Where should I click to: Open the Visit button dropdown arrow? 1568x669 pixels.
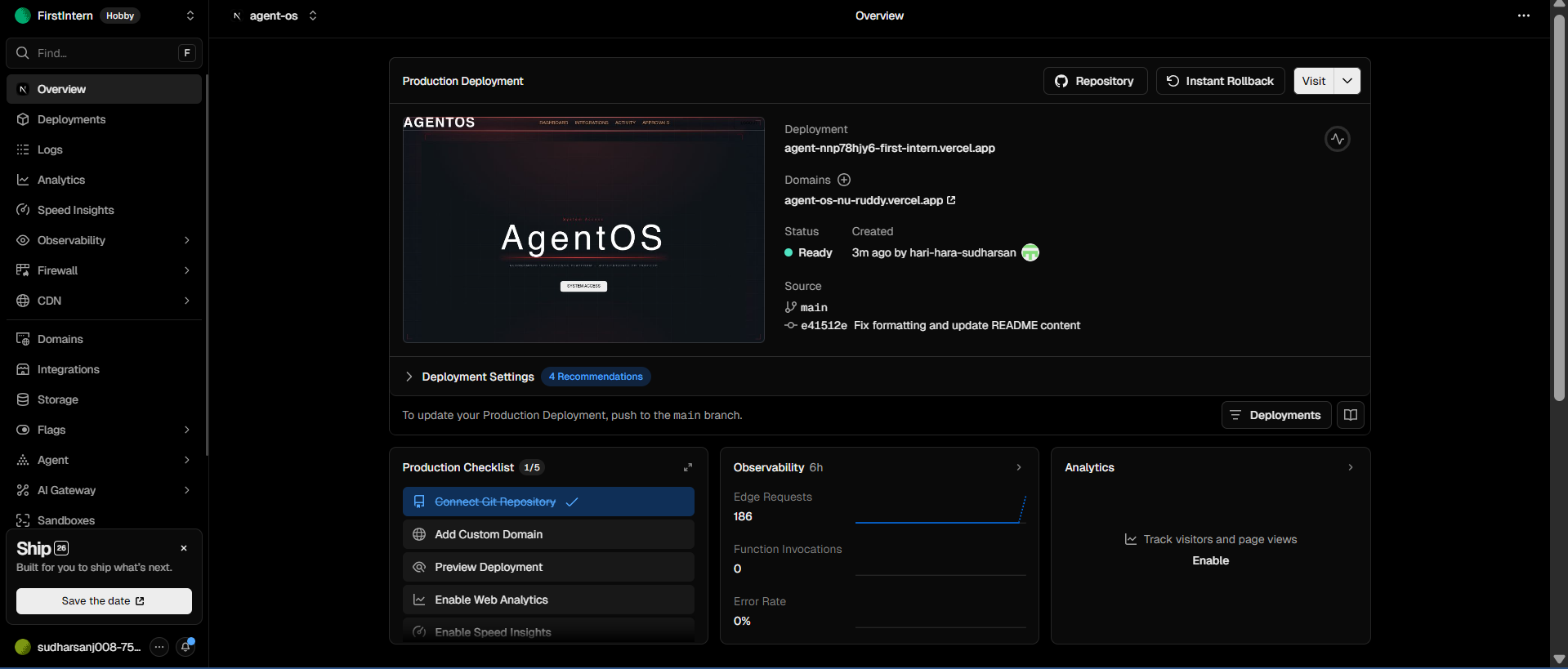[x=1347, y=81]
